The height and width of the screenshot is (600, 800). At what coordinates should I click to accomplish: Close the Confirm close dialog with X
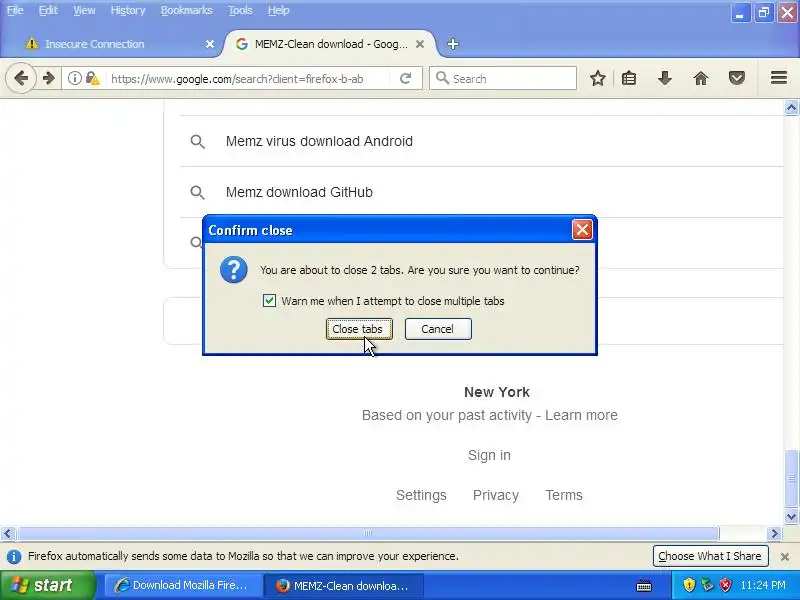(x=582, y=230)
